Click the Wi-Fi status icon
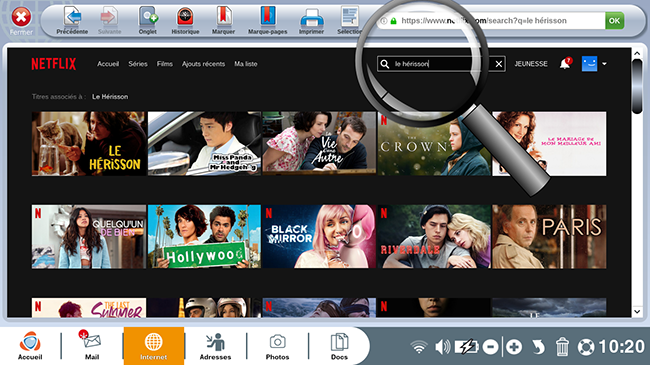650x365 pixels. (419, 347)
